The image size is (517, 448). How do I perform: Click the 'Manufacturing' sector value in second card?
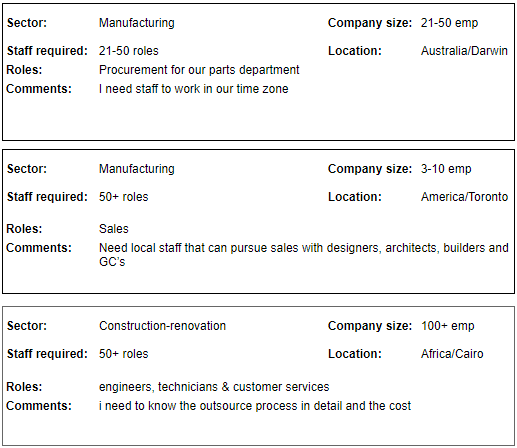[137, 169]
